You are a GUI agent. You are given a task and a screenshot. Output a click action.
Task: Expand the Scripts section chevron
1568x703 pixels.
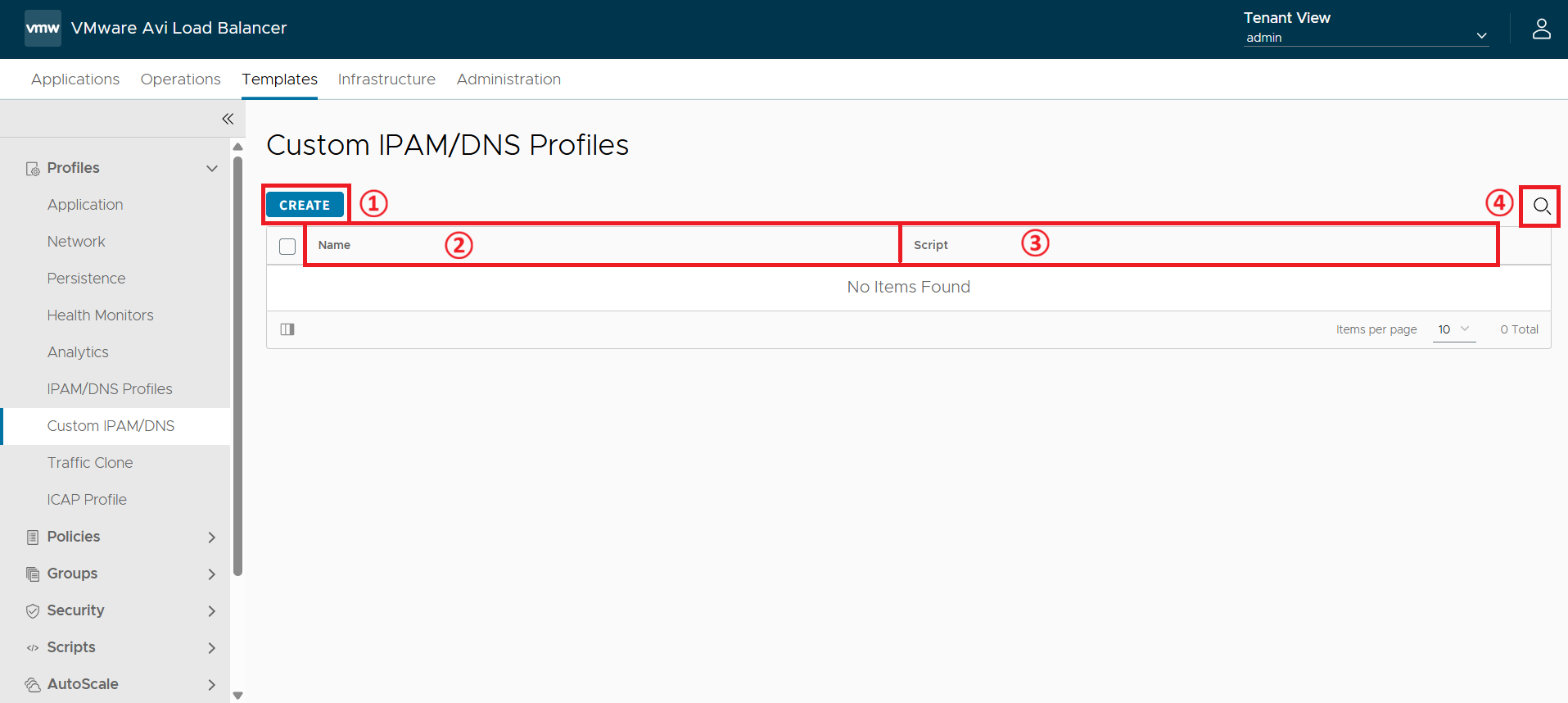(x=212, y=647)
